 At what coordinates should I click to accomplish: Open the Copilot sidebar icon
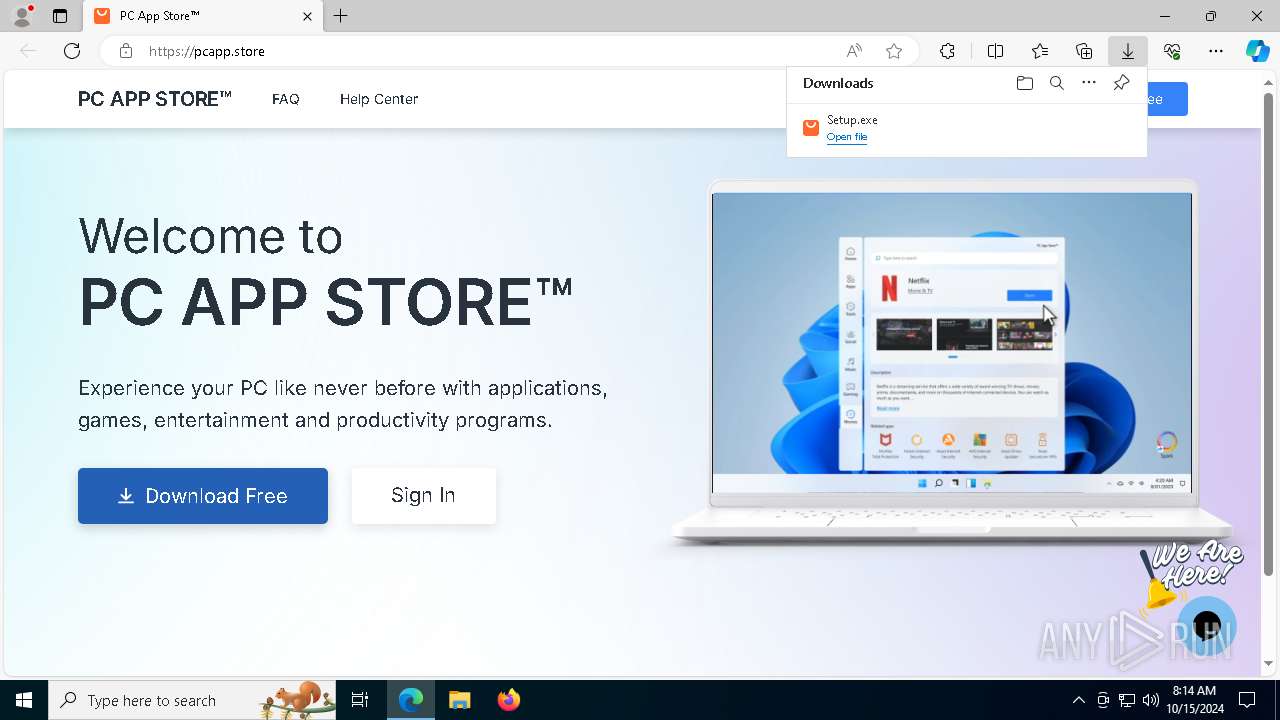point(1258,51)
